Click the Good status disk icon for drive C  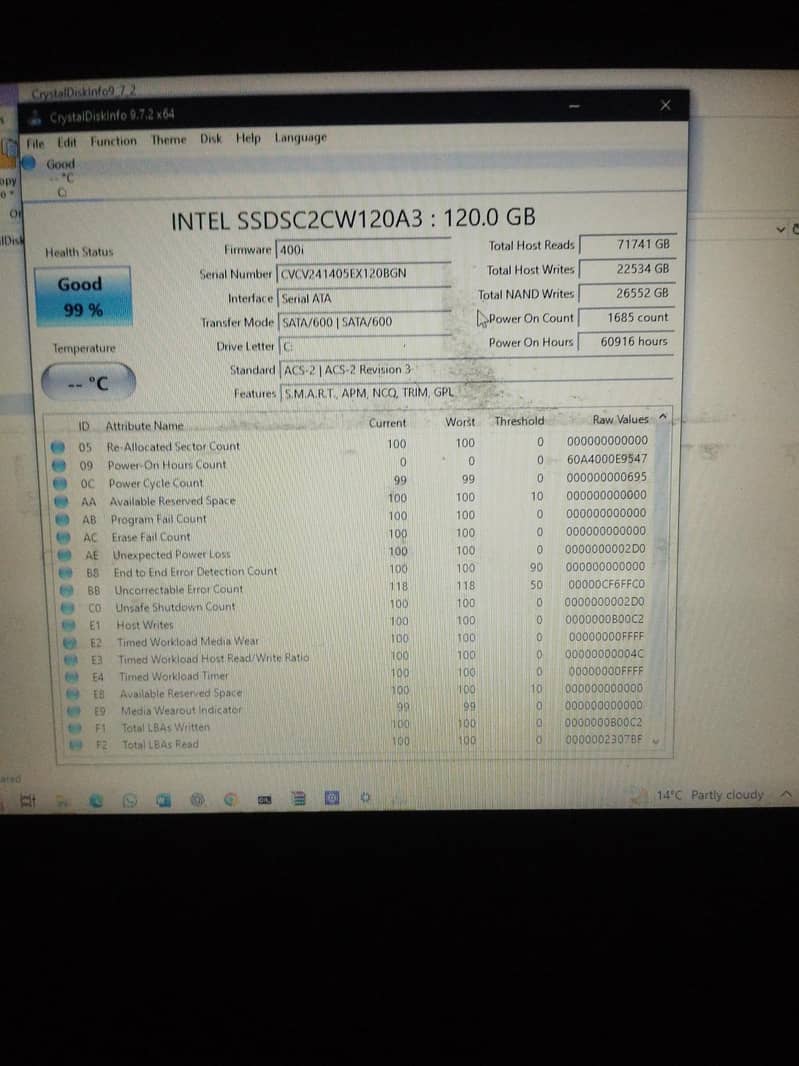point(31,164)
